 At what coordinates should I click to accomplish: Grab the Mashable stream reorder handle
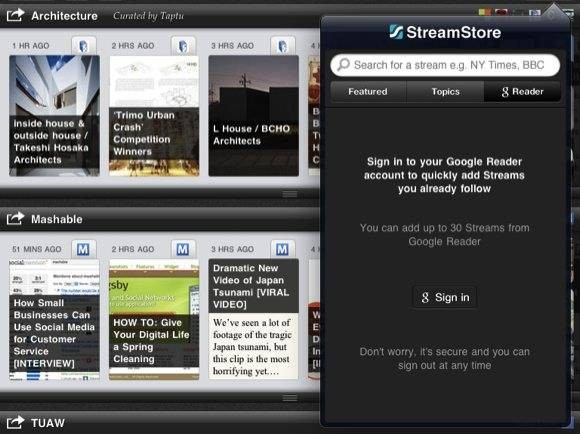point(290,398)
